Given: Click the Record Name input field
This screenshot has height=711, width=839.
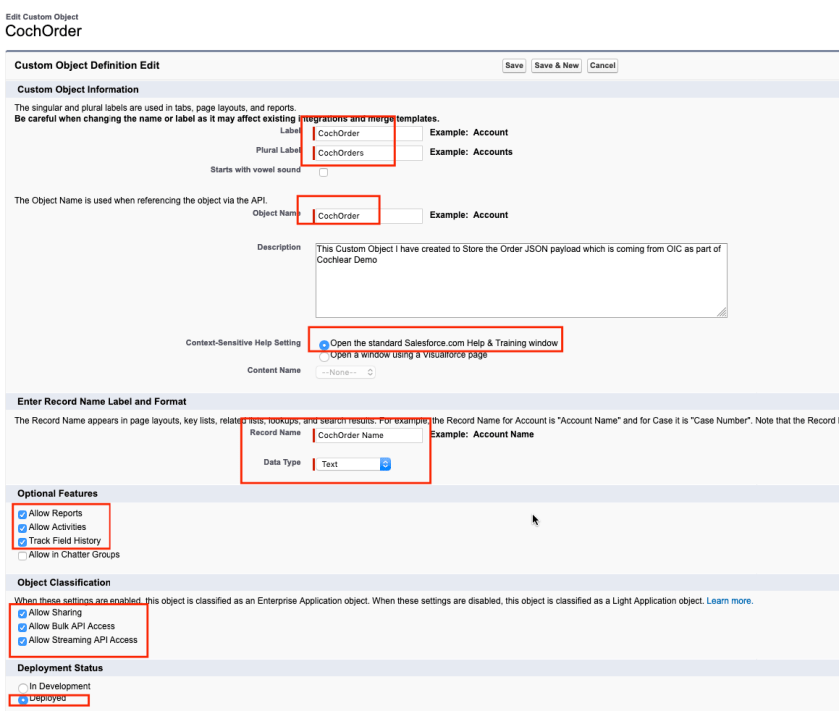Looking at the screenshot, I should point(368,436).
